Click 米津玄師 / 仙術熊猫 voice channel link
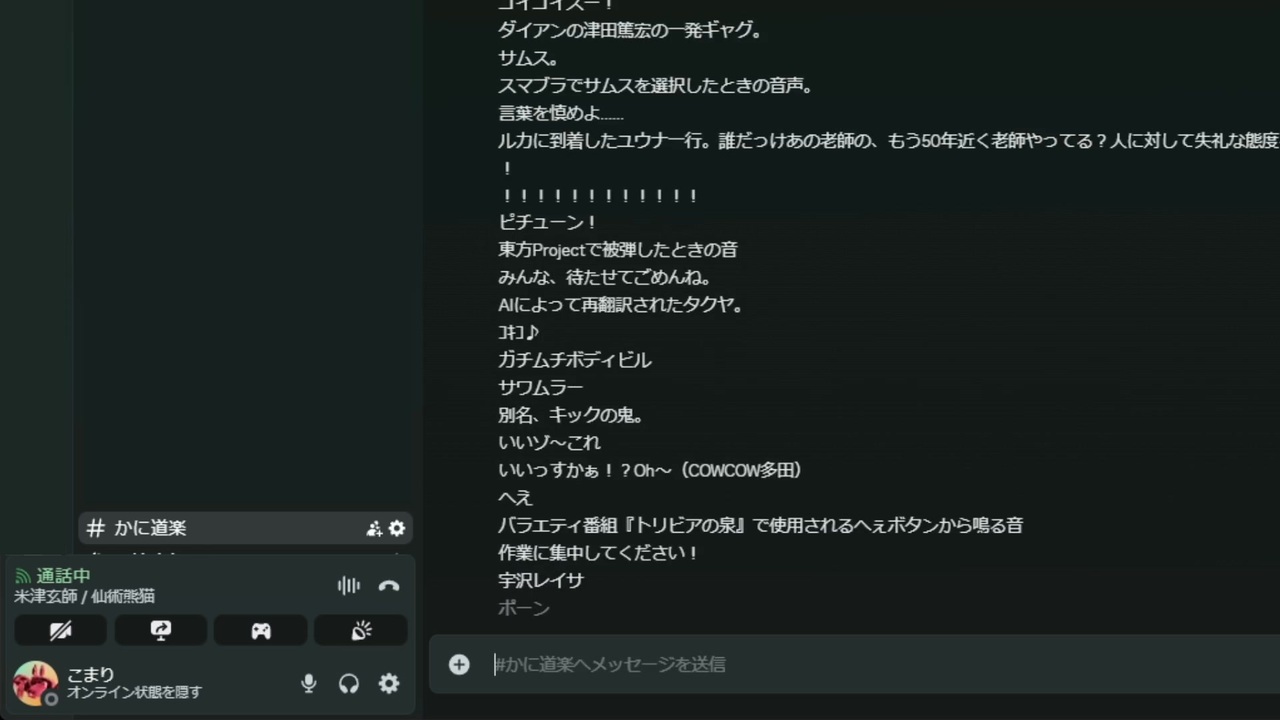This screenshot has height=720, width=1280. [84, 596]
